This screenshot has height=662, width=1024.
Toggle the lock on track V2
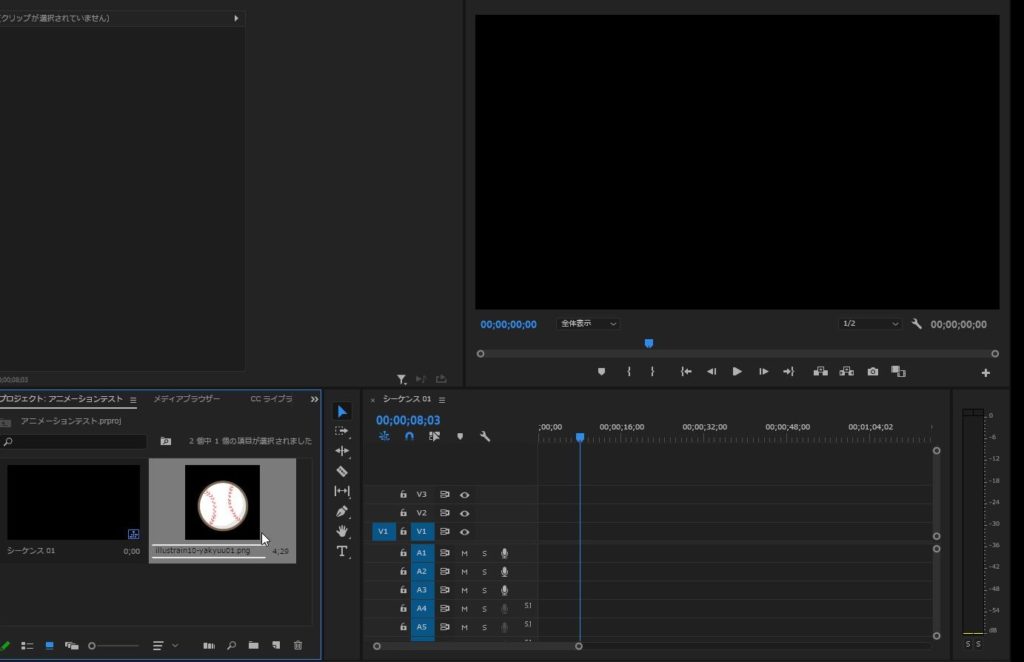[403, 513]
